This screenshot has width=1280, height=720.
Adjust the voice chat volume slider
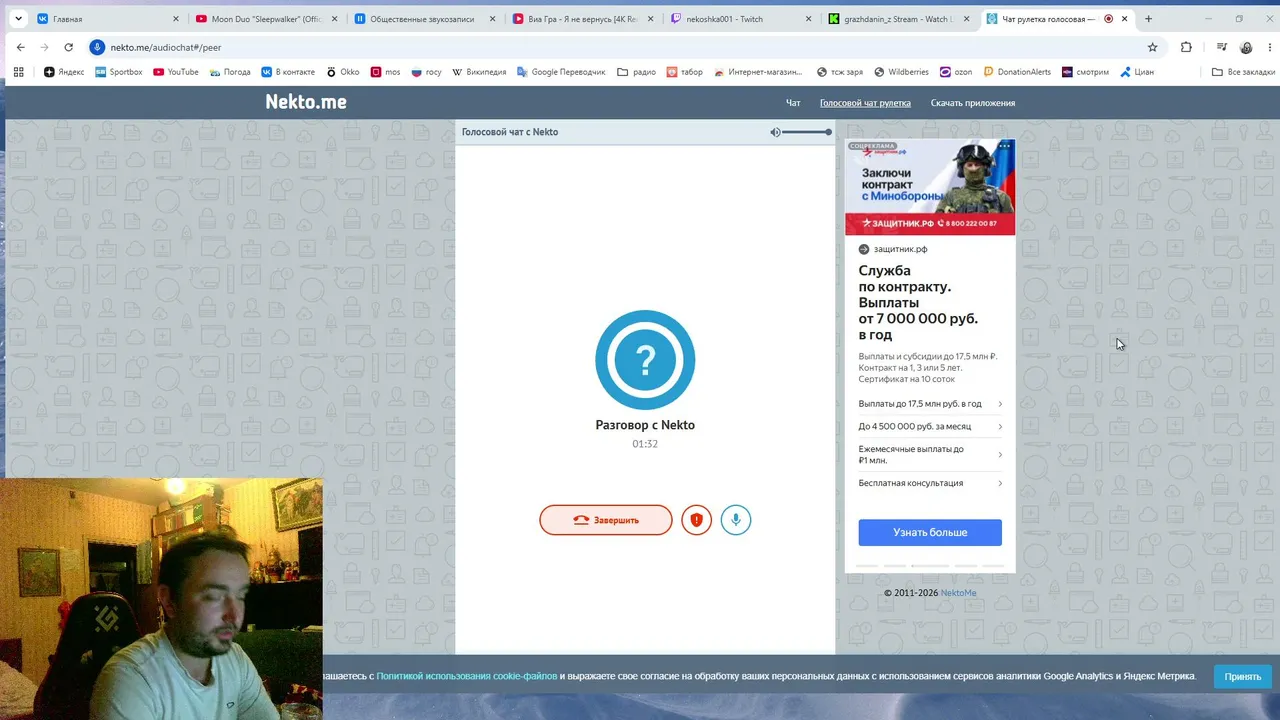[807, 132]
